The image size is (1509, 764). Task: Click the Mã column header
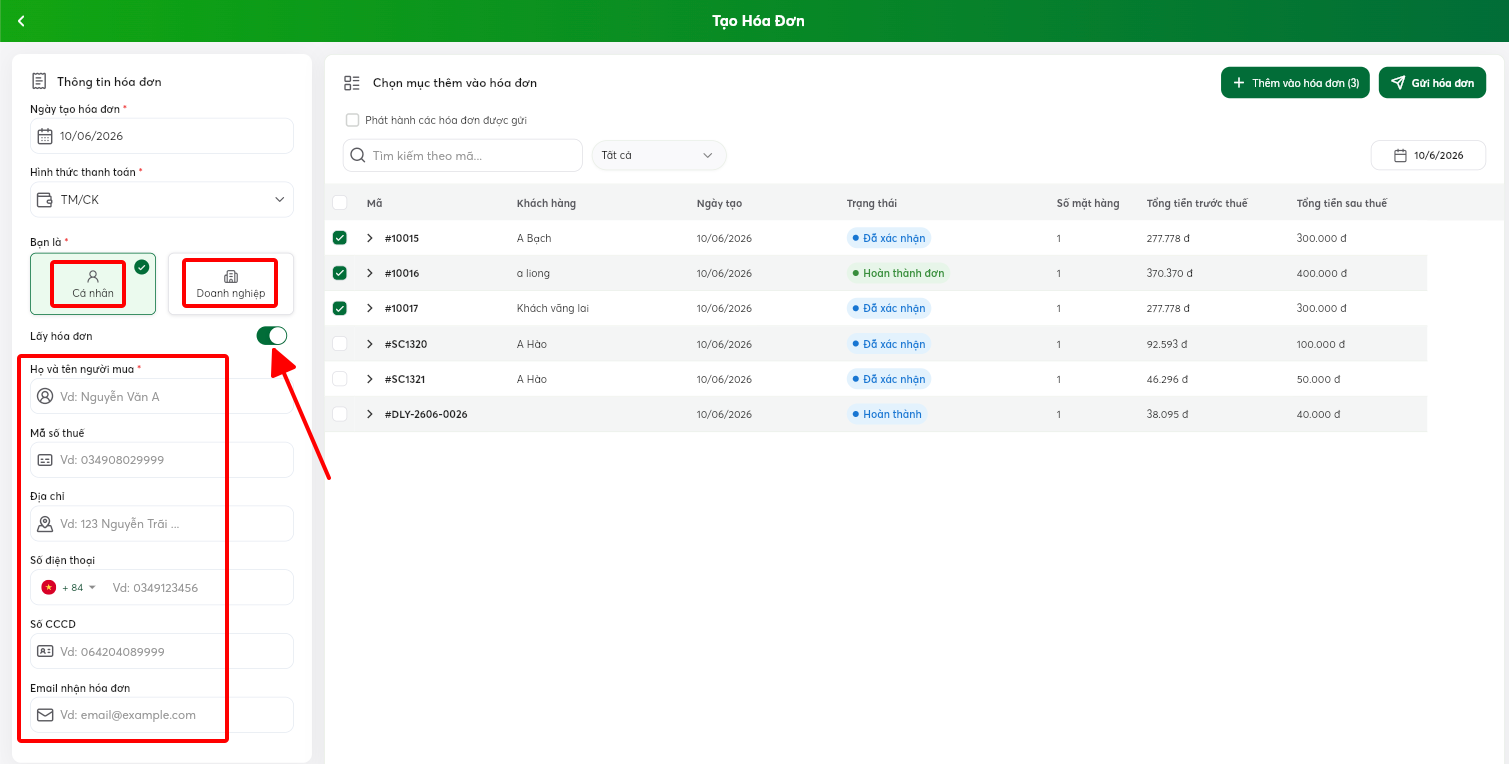click(x=374, y=203)
